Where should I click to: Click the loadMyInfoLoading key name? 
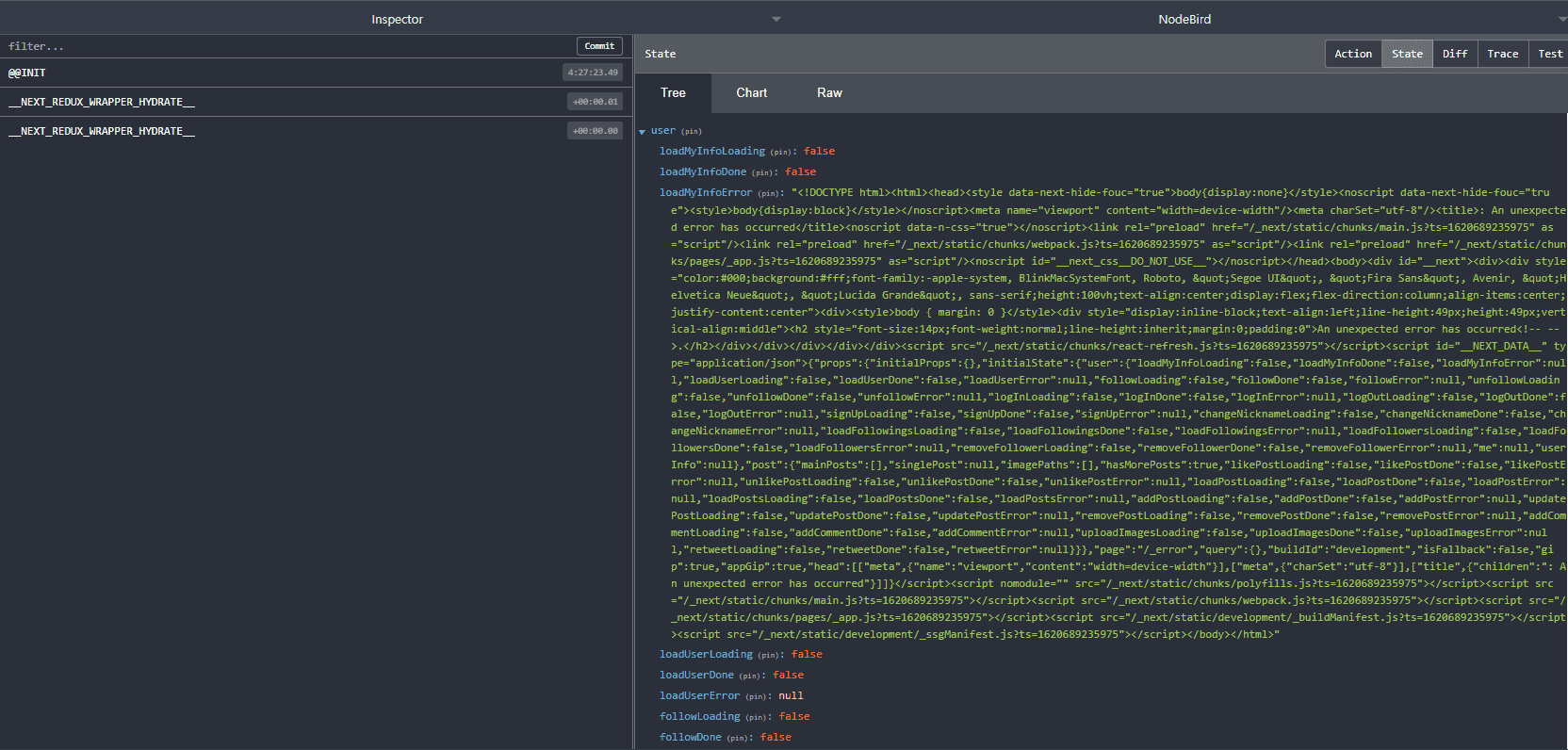point(712,151)
